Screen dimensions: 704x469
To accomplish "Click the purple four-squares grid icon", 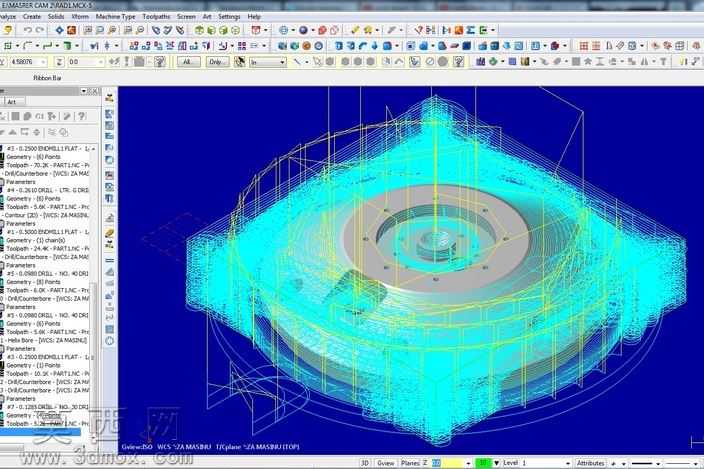I will [242, 46].
